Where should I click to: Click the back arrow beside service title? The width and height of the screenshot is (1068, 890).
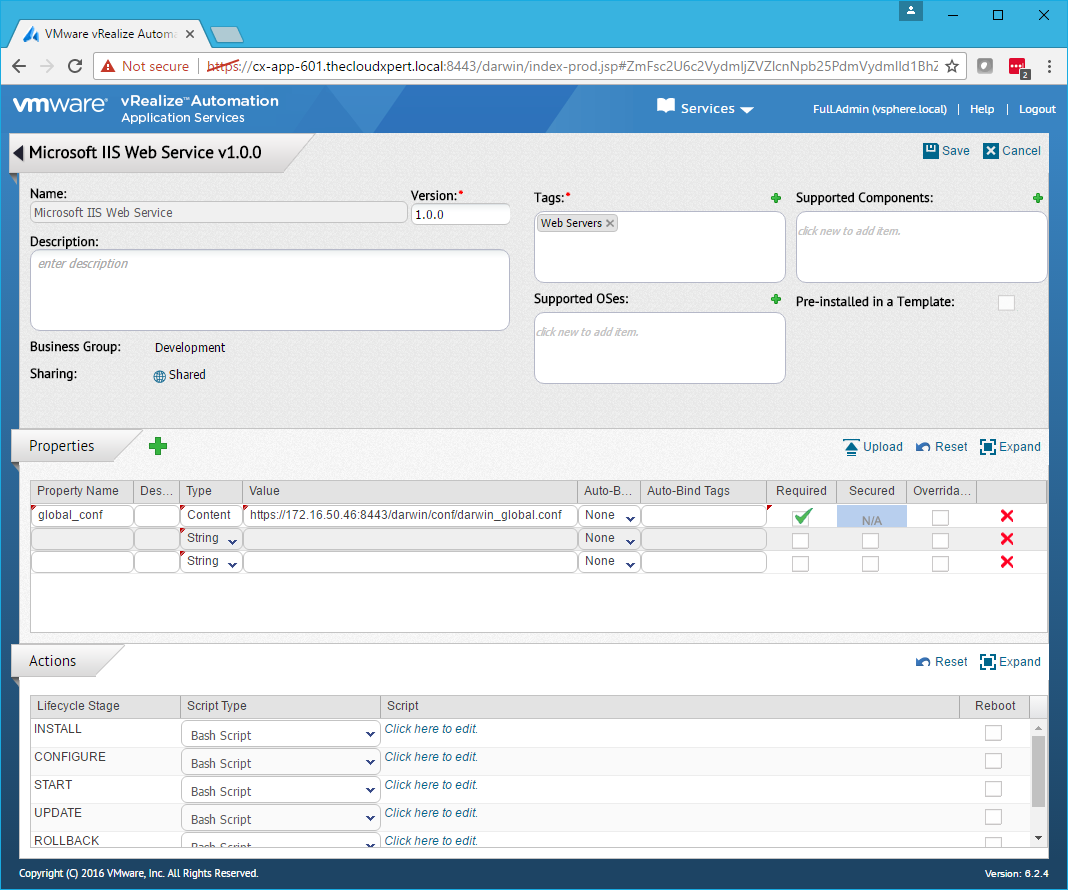coord(18,153)
